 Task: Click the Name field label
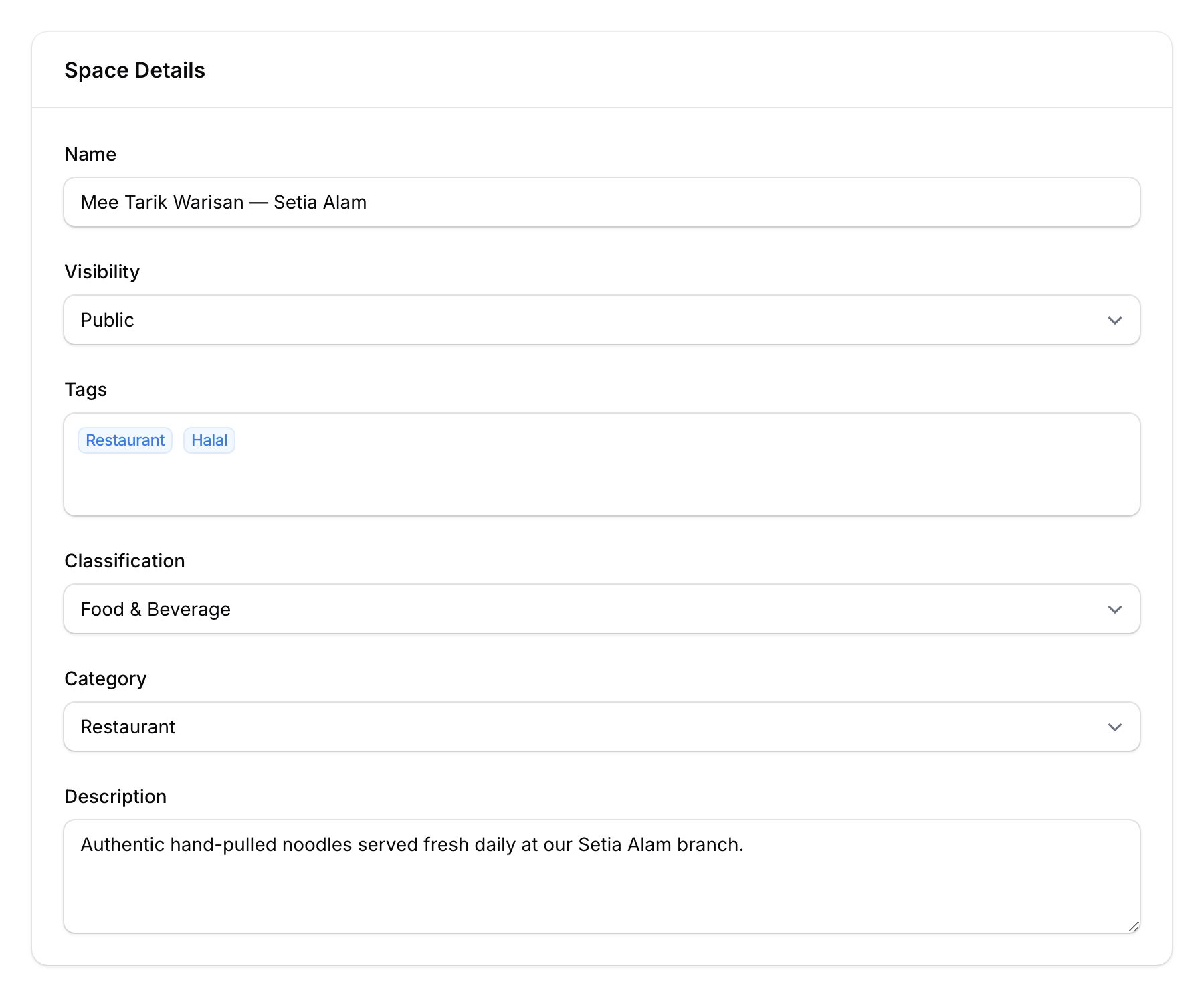(x=90, y=153)
